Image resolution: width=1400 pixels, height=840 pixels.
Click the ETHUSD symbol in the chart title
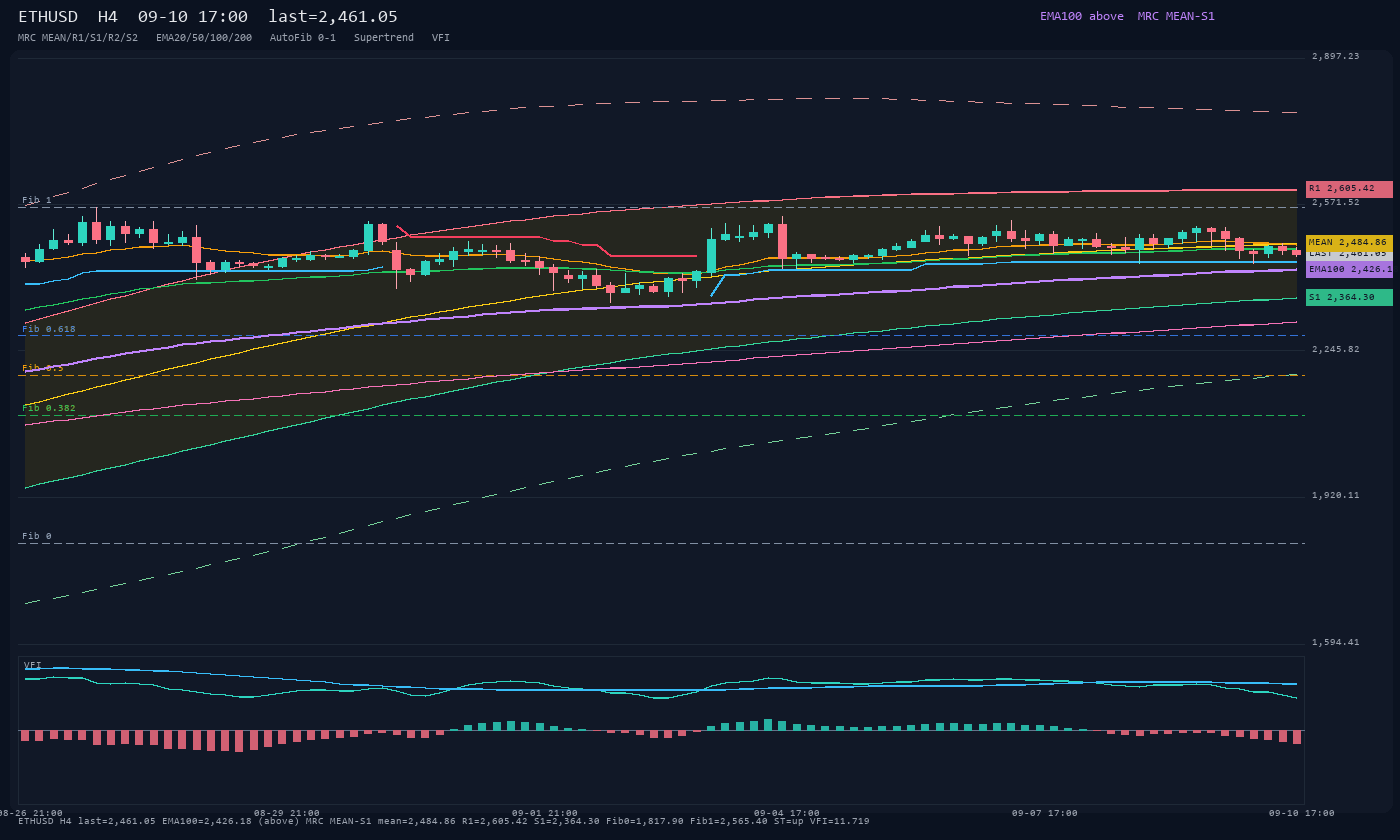point(48,17)
